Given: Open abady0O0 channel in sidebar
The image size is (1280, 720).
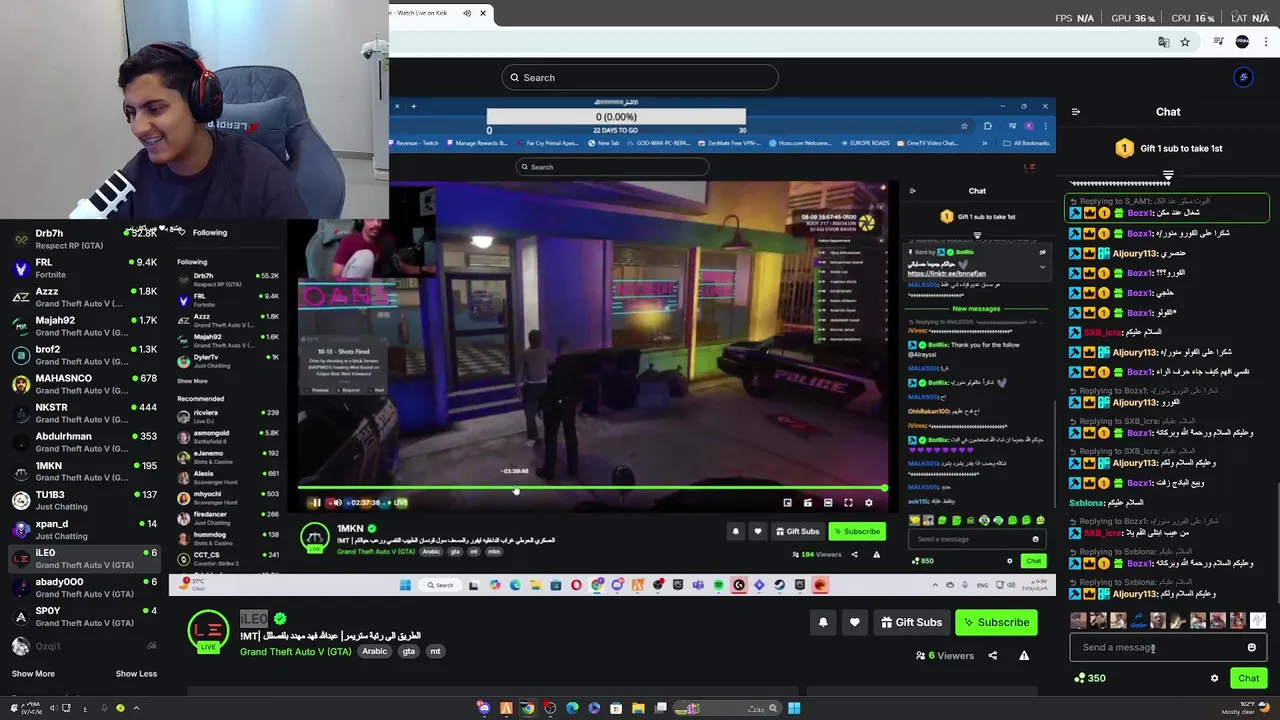Looking at the screenshot, I should pyautogui.click(x=84, y=587).
